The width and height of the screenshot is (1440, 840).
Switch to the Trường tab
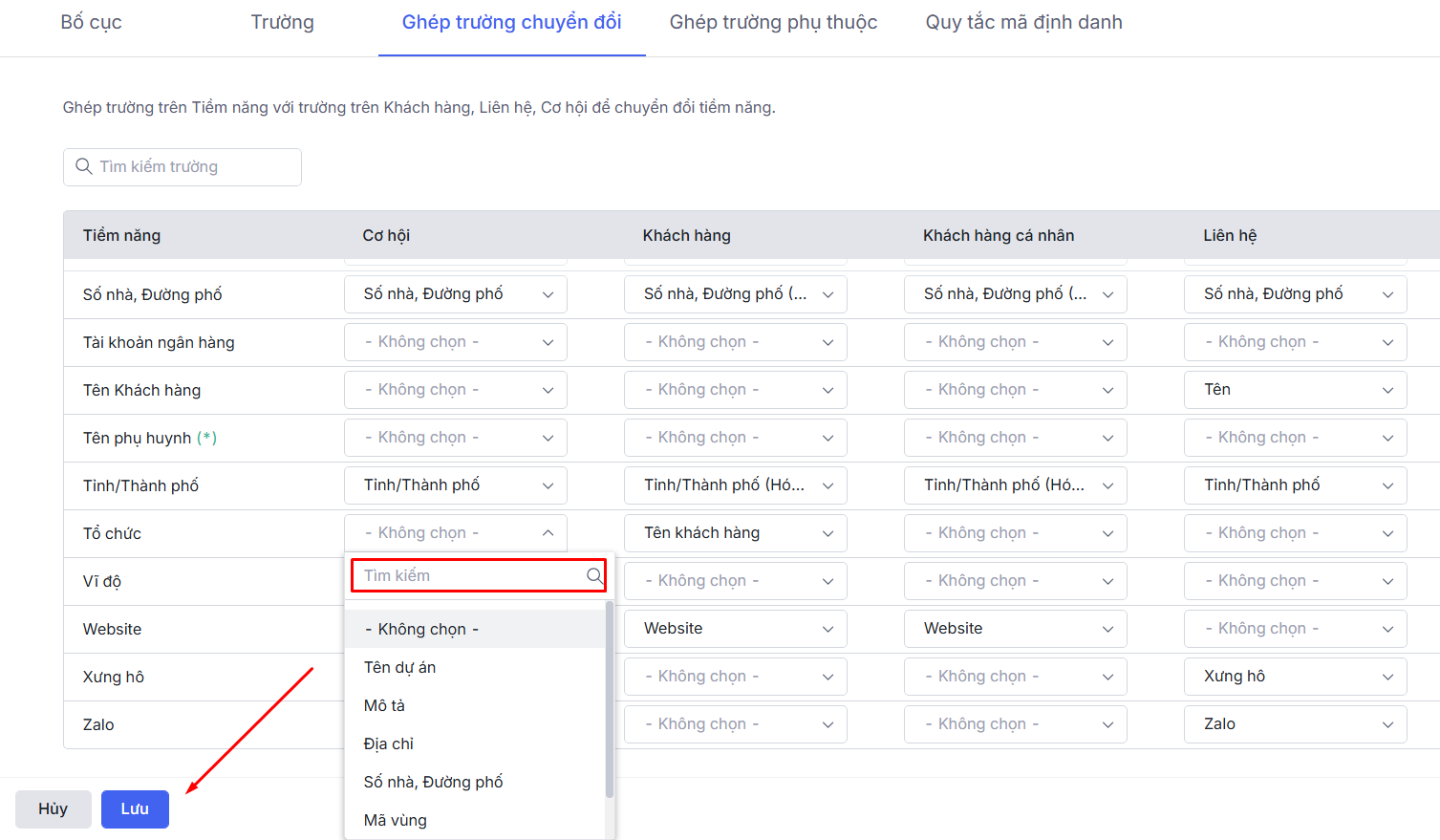pyautogui.click(x=282, y=22)
